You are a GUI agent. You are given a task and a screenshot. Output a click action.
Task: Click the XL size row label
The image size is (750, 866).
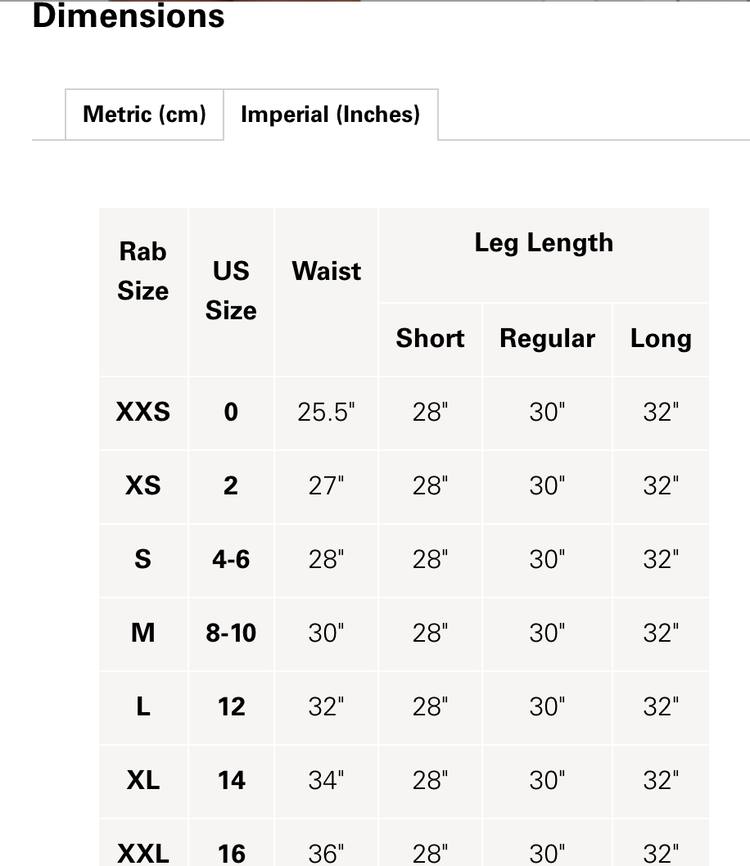pos(142,781)
